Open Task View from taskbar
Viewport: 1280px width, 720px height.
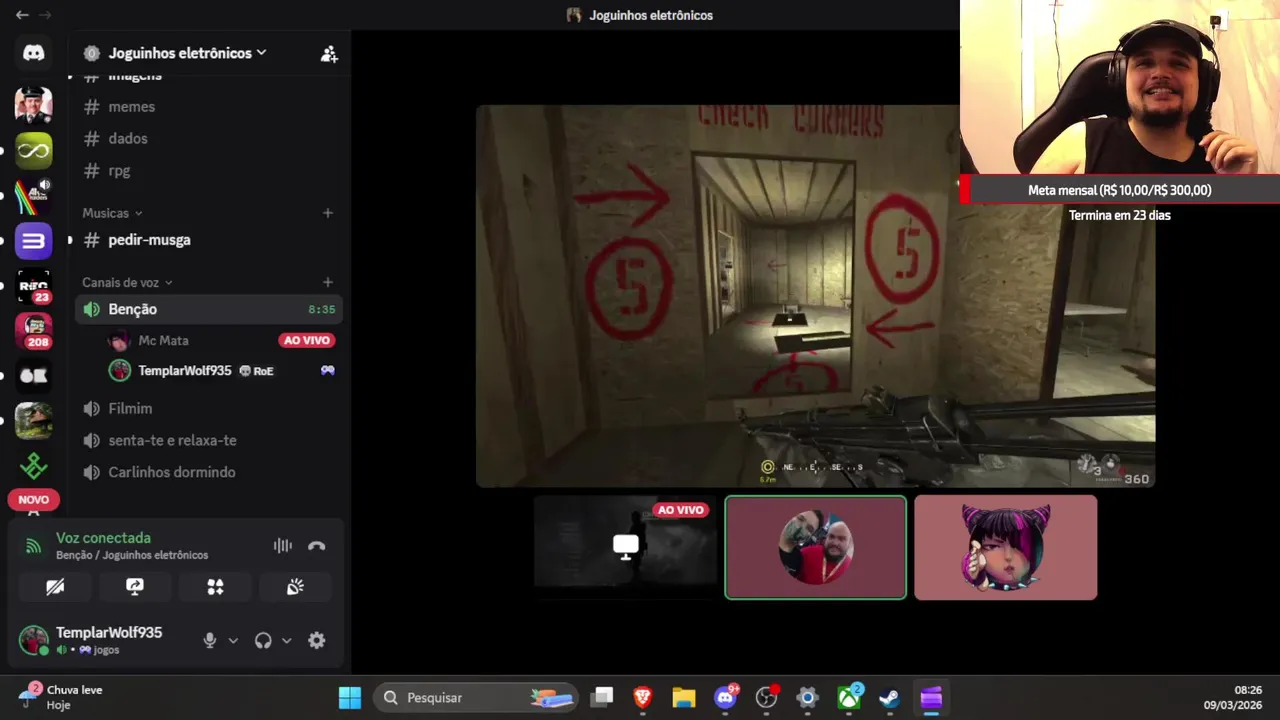tap(602, 698)
